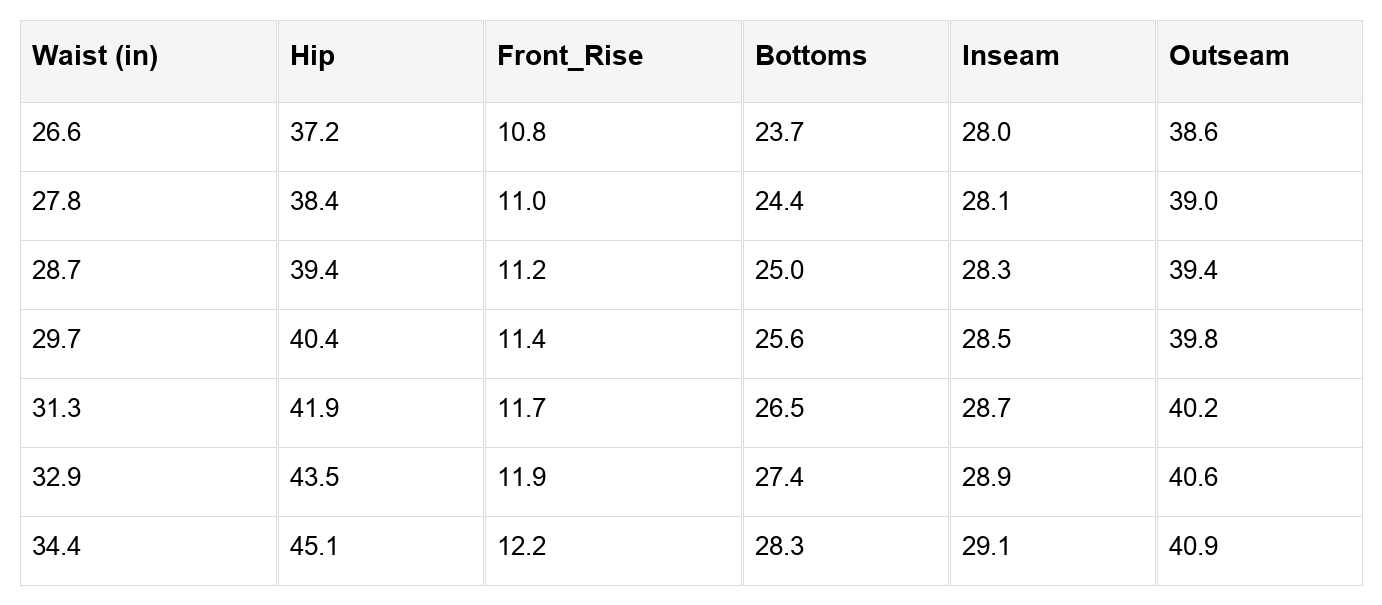Click the inseam value 28.7
This screenshot has width=1382, height=605.
[986, 409]
